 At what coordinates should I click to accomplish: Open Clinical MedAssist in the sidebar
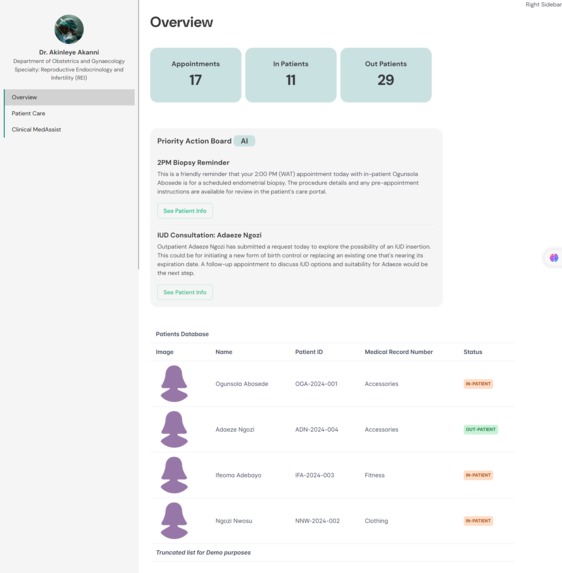(69, 129)
